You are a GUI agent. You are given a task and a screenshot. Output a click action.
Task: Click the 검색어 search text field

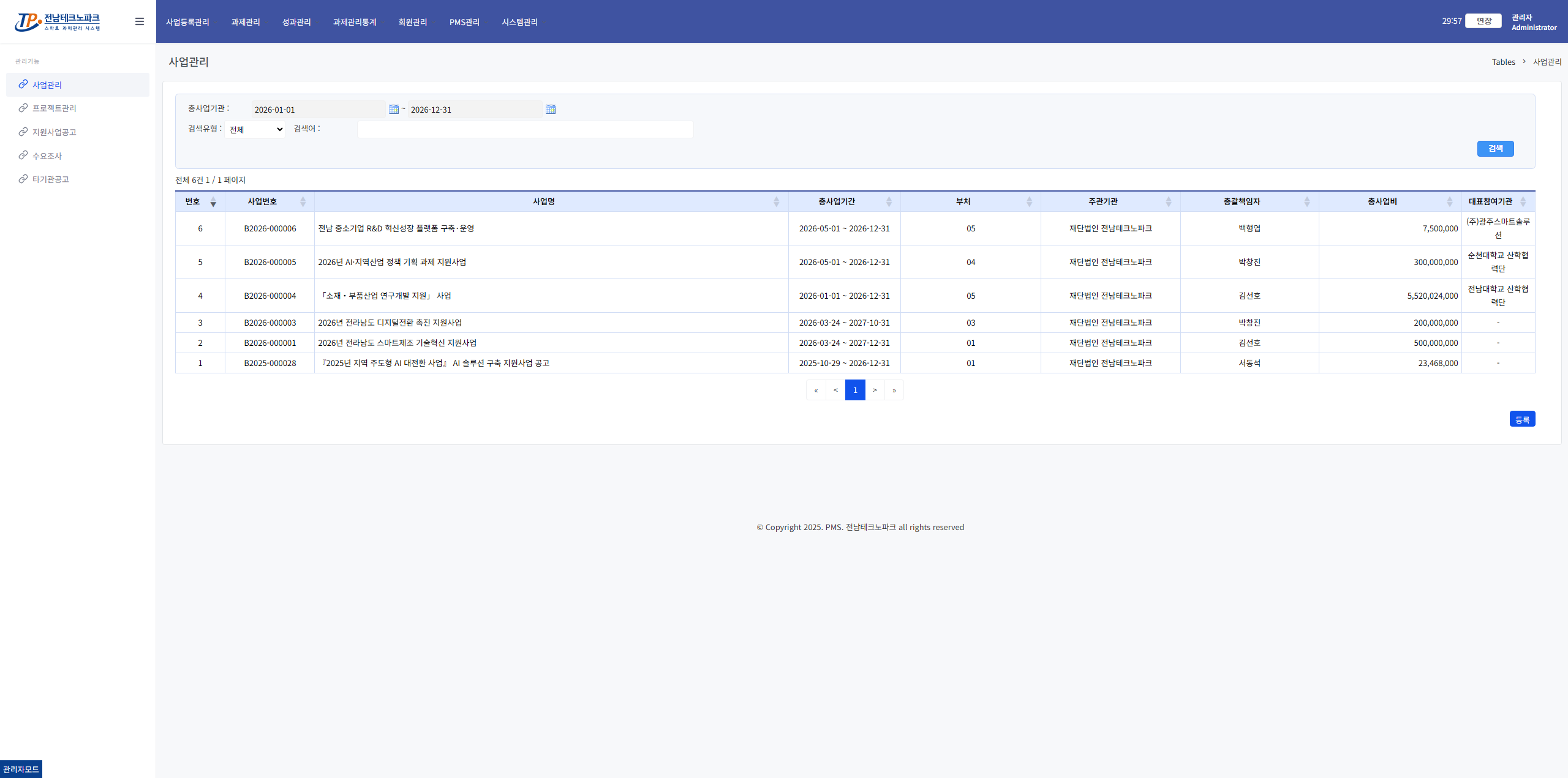tap(526, 129)
